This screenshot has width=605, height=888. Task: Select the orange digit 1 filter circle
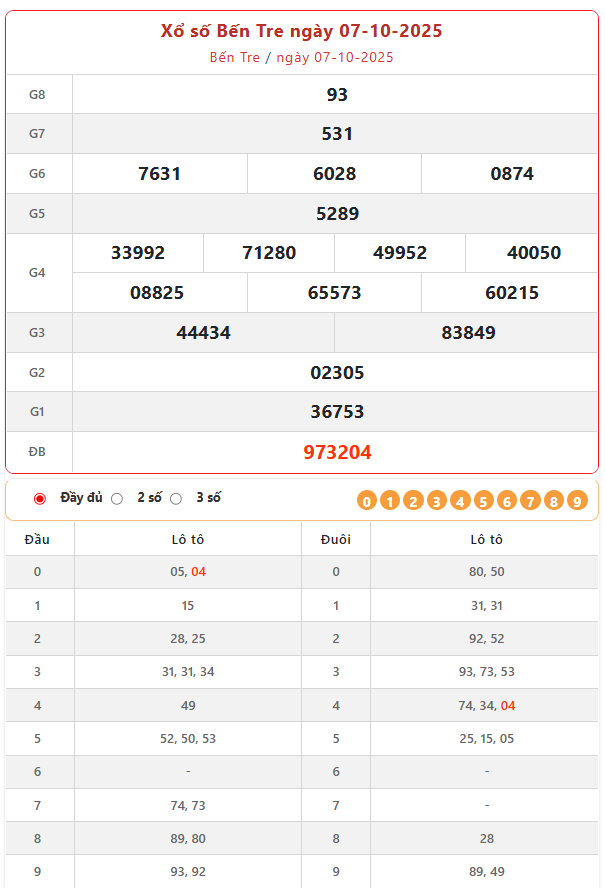click(390, 501)
